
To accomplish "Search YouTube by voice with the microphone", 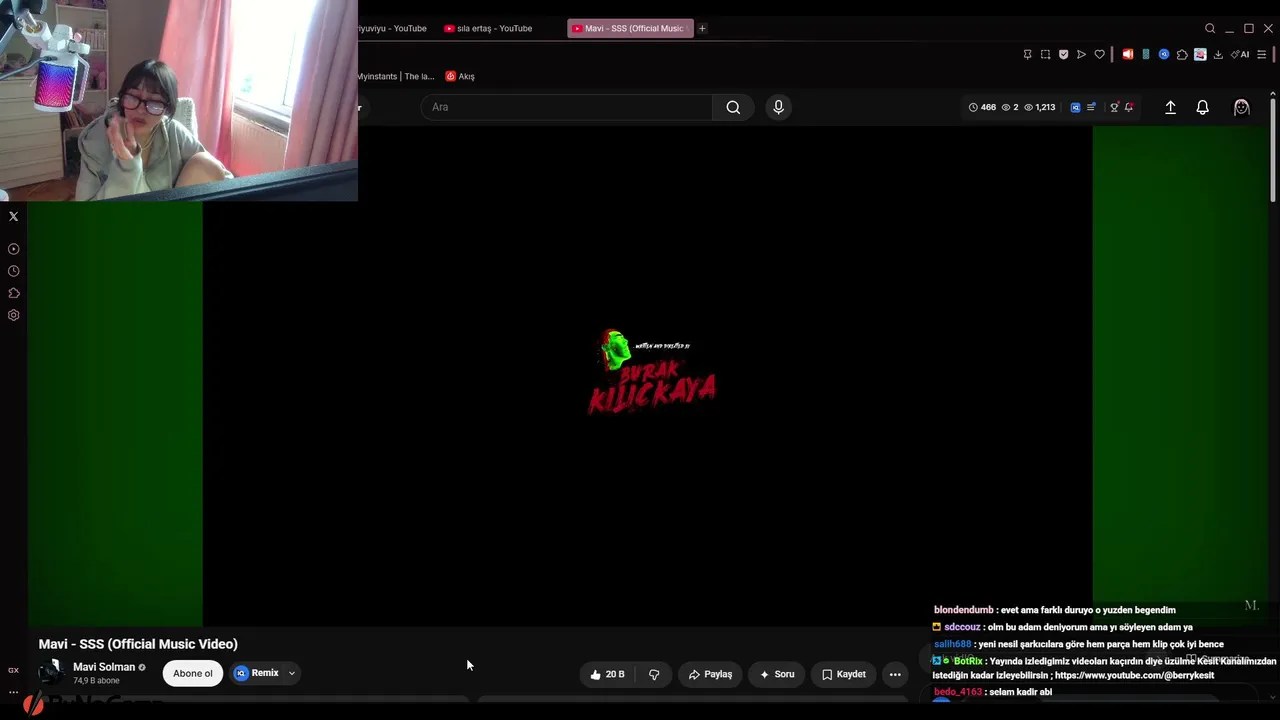I will (x=778, y=107).
